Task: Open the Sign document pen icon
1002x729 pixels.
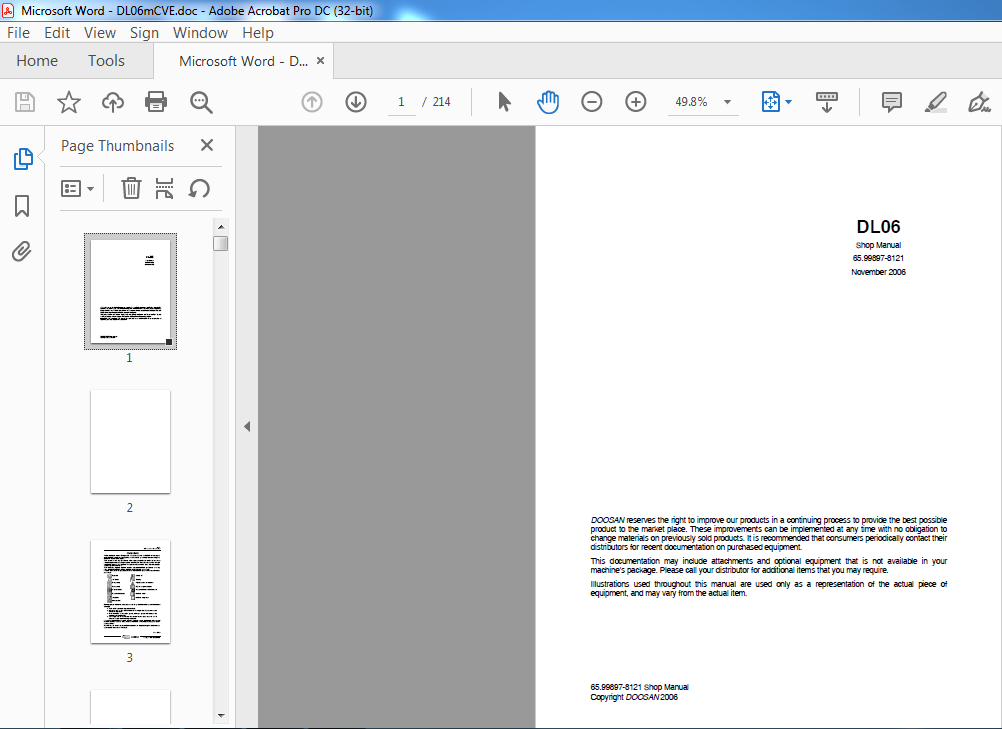Action: (979, 102)
